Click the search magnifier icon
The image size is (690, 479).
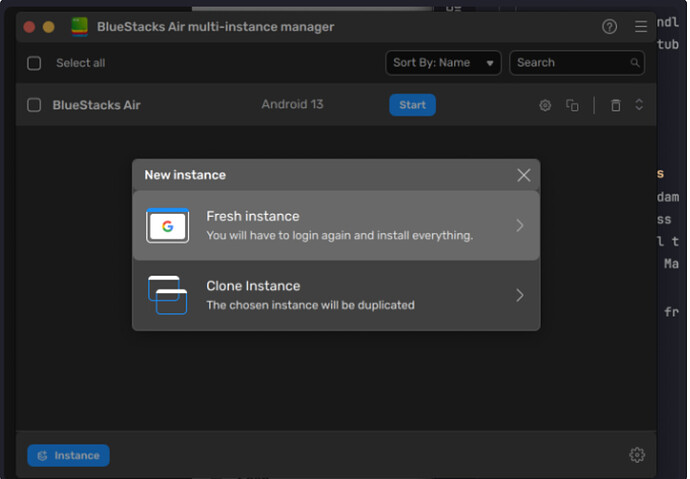[635, 63]
